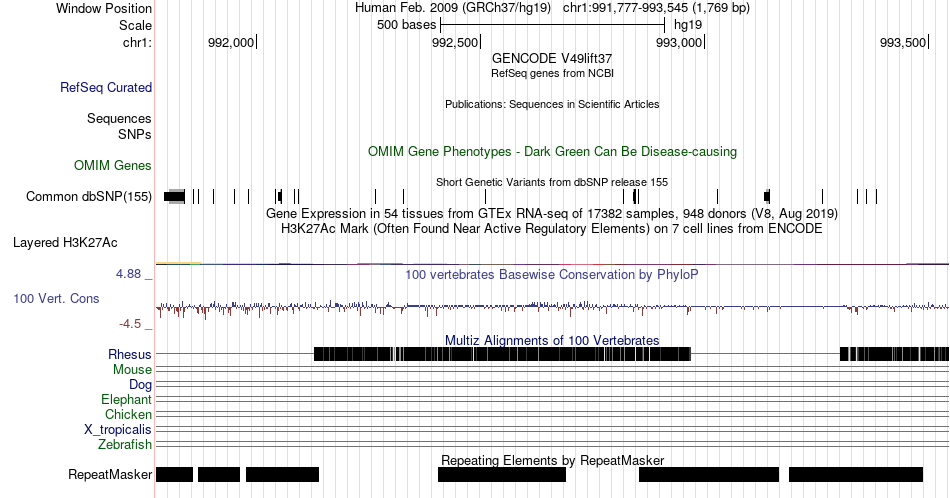Select the Rhesus alignment row label

tap(130, 354)
